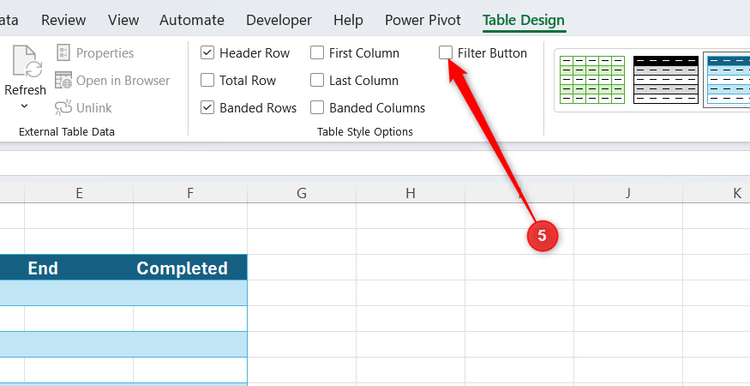The width and height of the screenshot is (750, 386).
Task: Select column H header
Action: click(410, 193)
